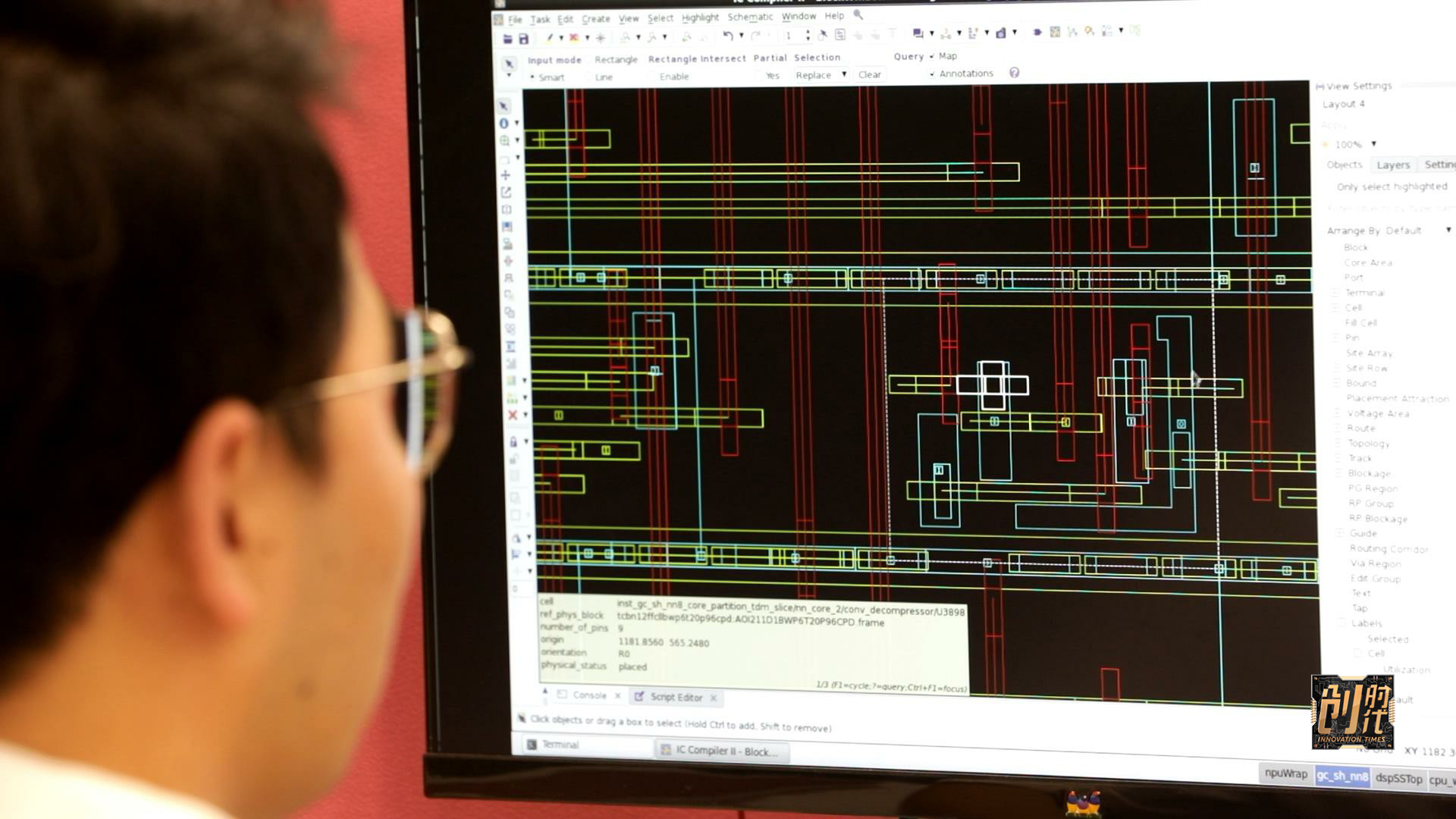Click the npuWrap workspace in taskbar
This screenshot has height=819, width=1456.
1285,773
